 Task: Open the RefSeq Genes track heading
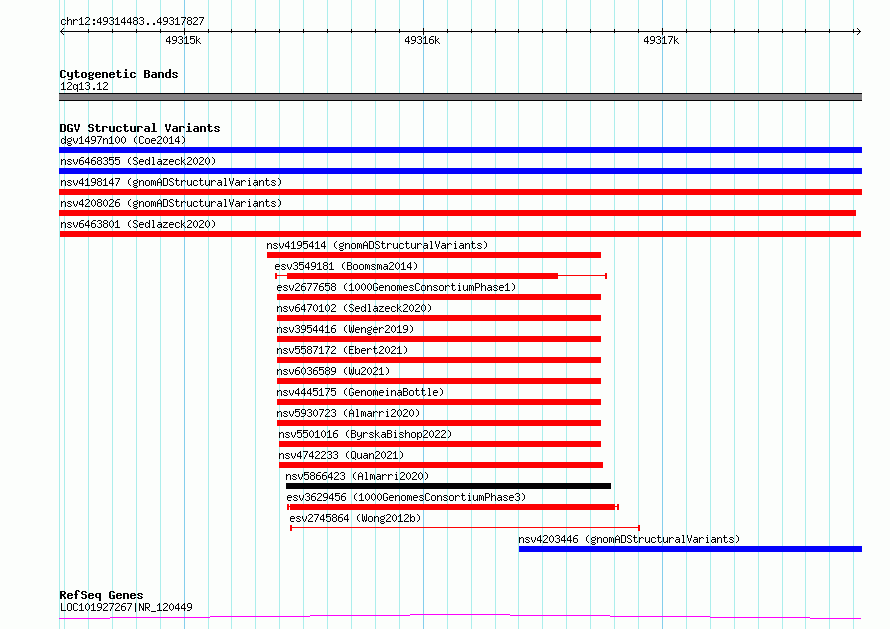pyautogui.click(x=102, y=595)
